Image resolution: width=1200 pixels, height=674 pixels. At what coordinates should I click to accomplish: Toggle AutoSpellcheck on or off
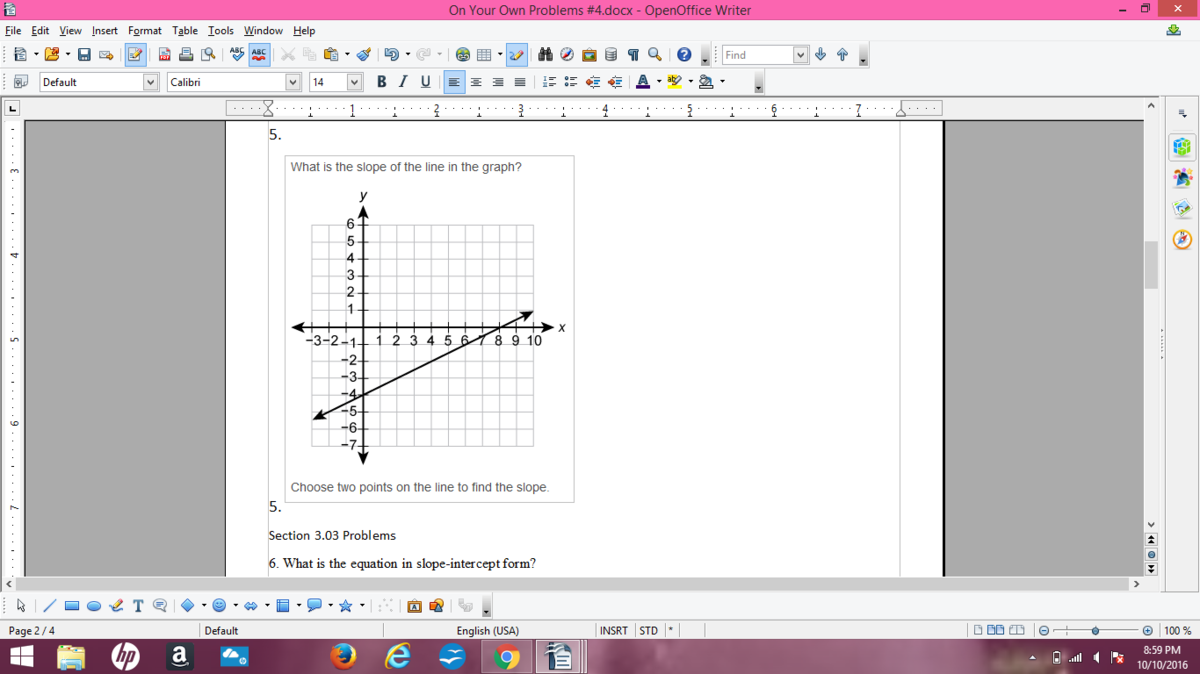tap(259, 55)
